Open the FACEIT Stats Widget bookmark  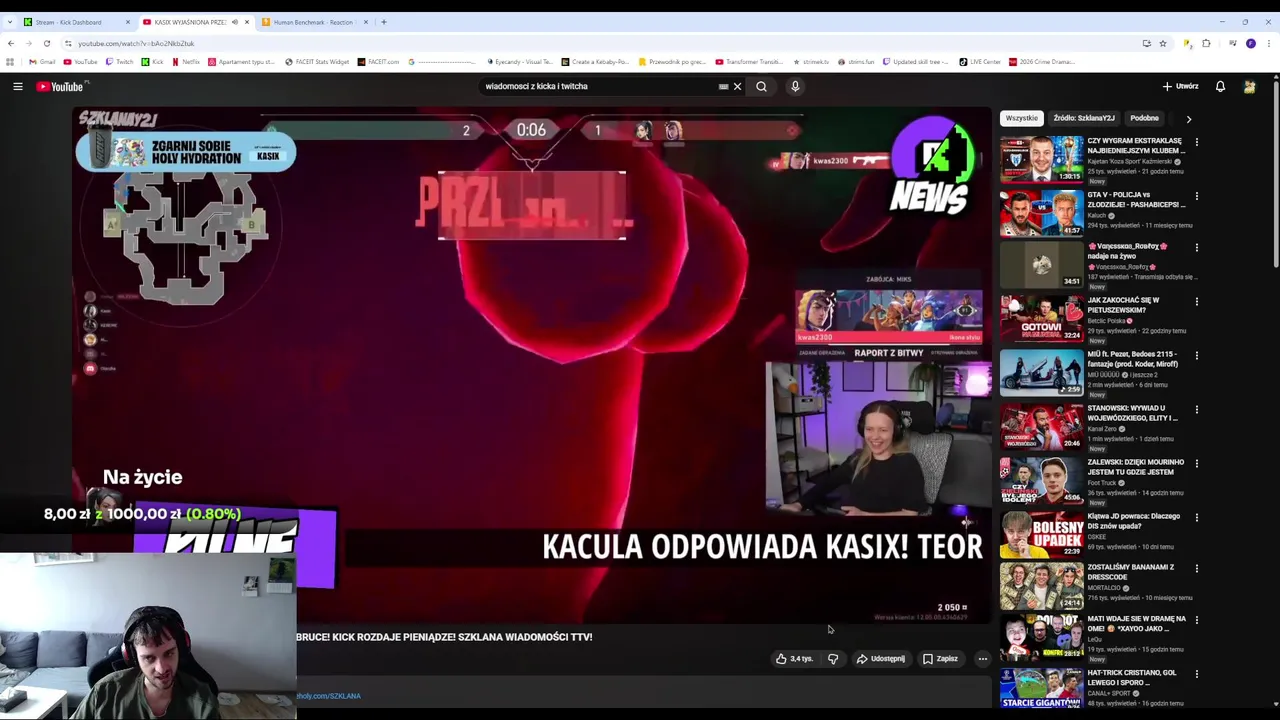click(317, 62)
